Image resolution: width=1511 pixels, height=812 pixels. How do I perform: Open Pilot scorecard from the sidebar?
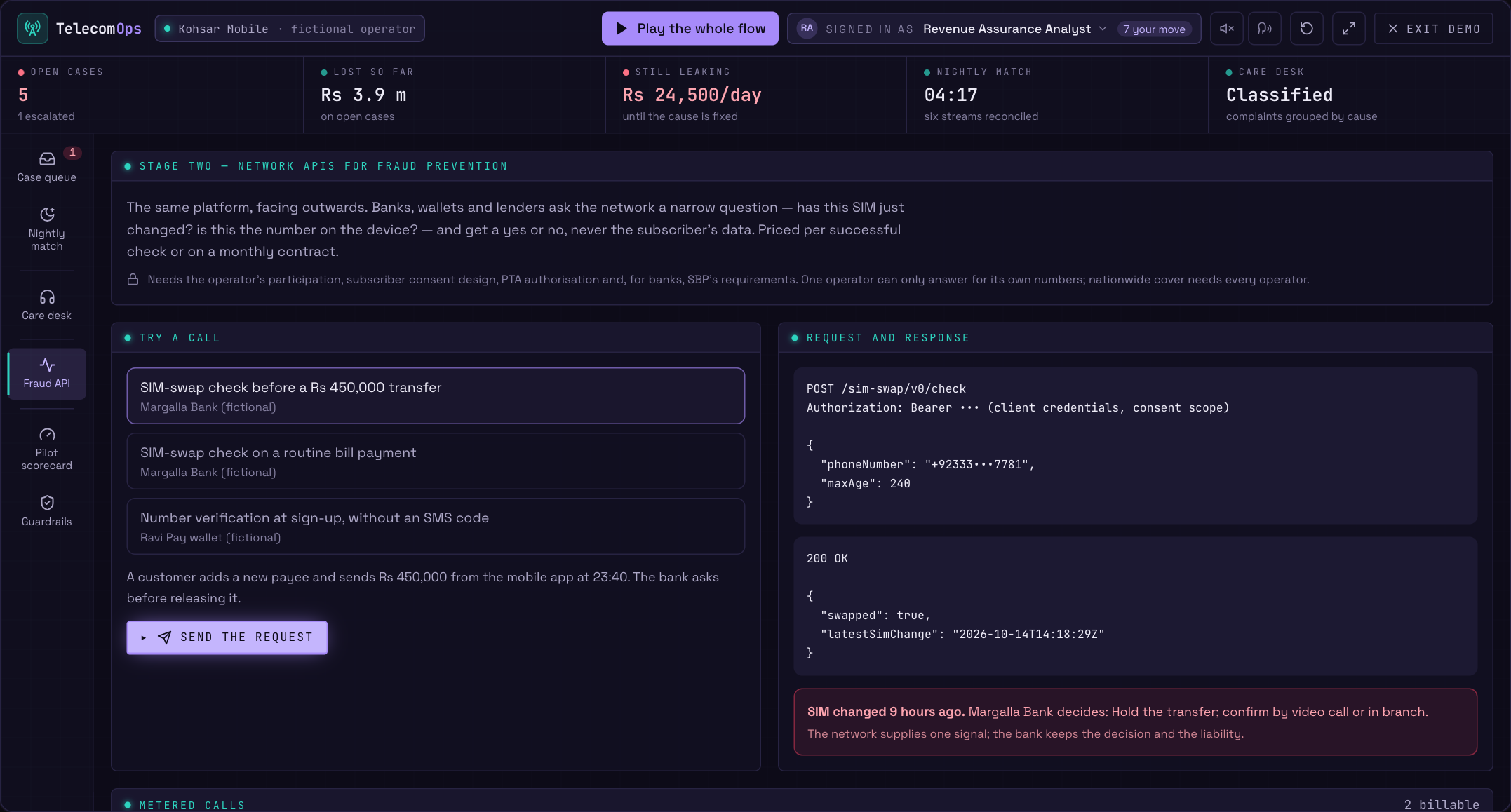pyautogui.click(x=46, y=449)
